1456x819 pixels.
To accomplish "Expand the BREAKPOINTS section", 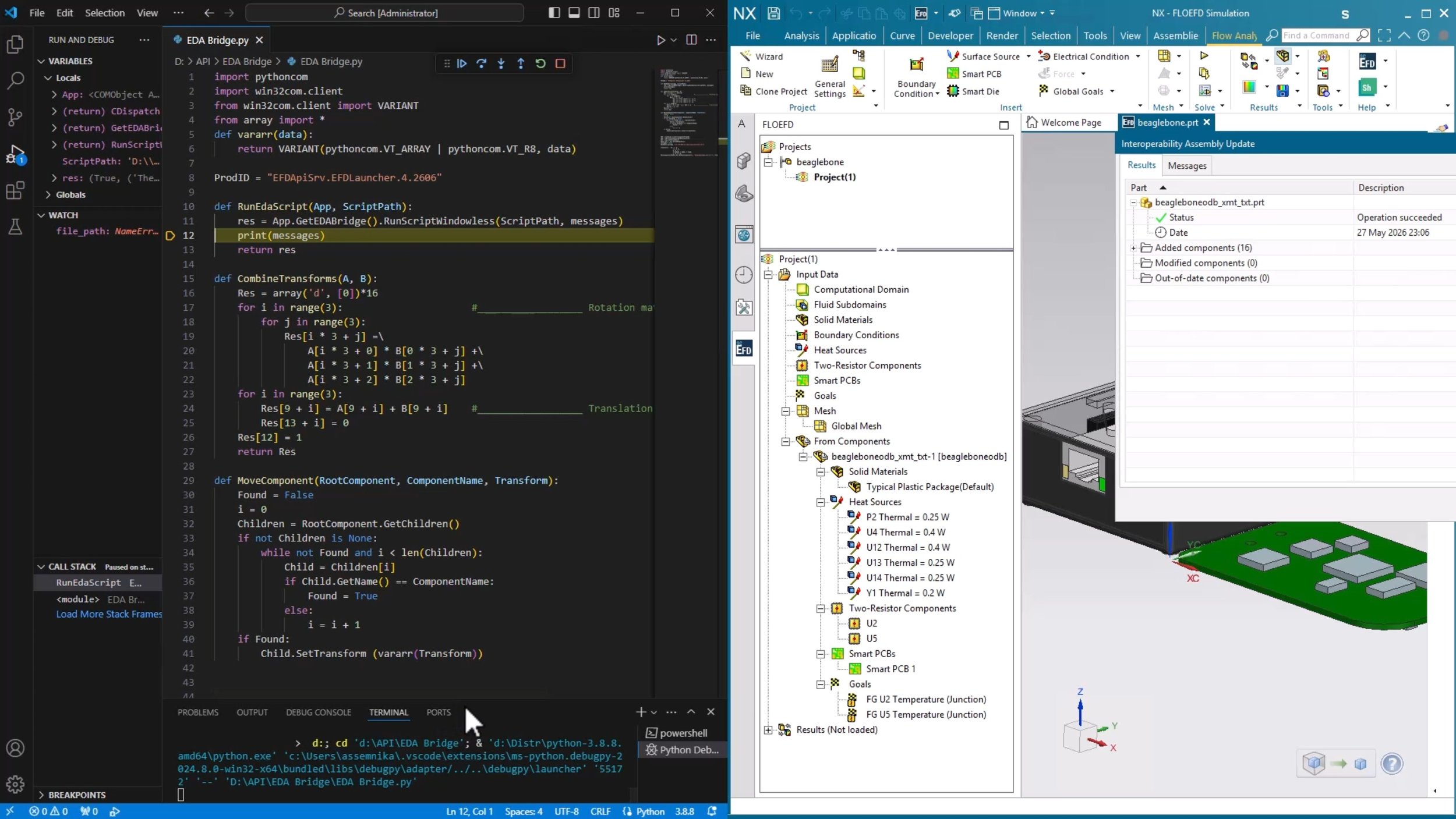I will click(x=41, y=795).
